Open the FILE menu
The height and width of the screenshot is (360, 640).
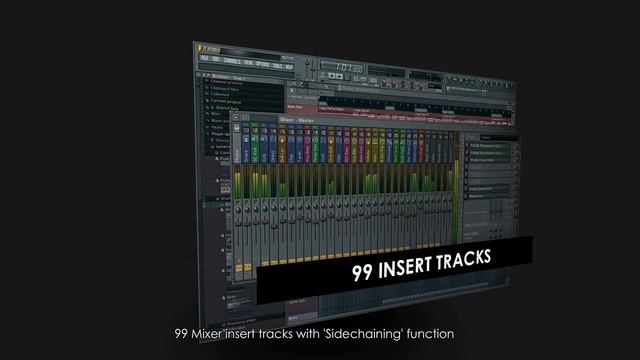204,58
